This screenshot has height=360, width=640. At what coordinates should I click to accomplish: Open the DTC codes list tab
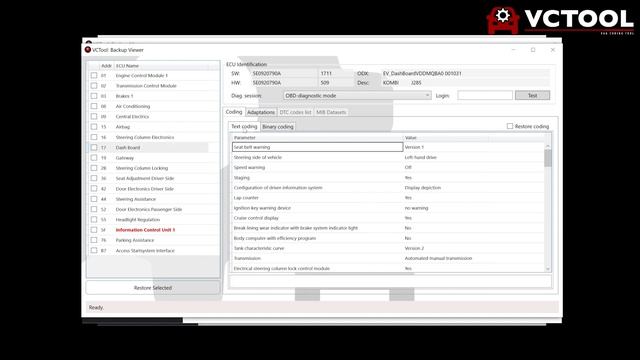(x=295, y=112)
